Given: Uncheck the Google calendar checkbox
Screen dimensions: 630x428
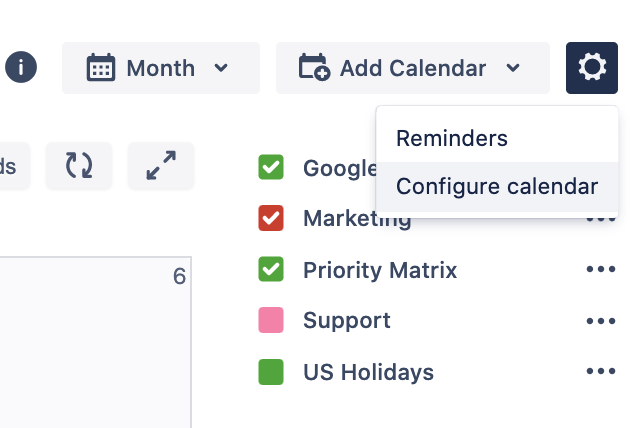Looking at the screenshot, I should [271, 168].
